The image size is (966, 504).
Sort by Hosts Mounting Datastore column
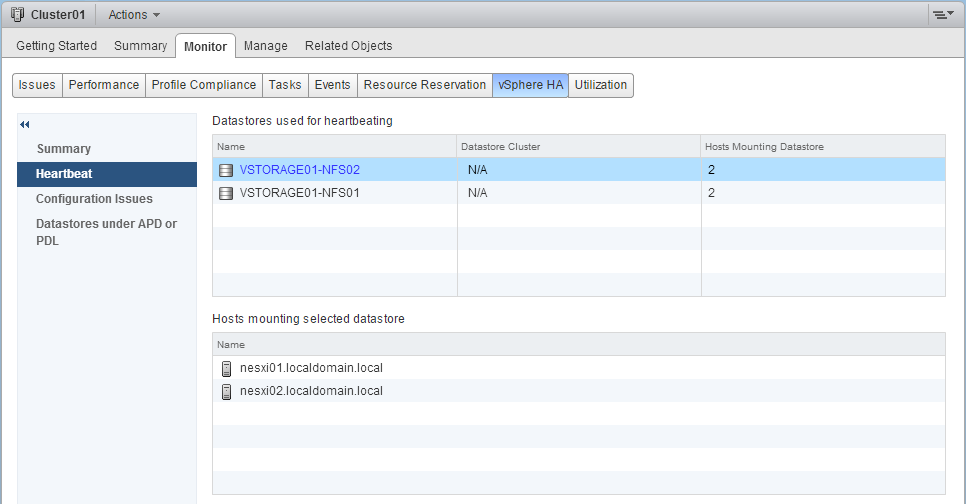[764, 147]
